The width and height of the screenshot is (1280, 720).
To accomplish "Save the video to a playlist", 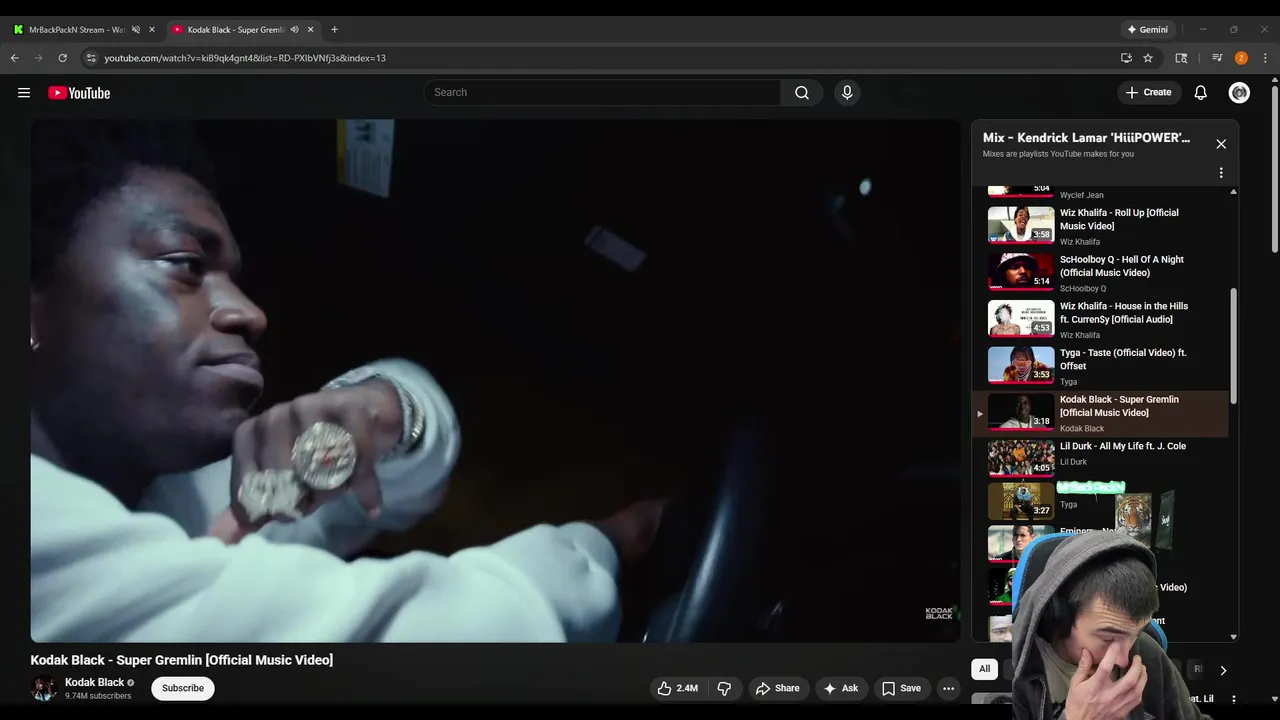I will click(x=901, y=688).
